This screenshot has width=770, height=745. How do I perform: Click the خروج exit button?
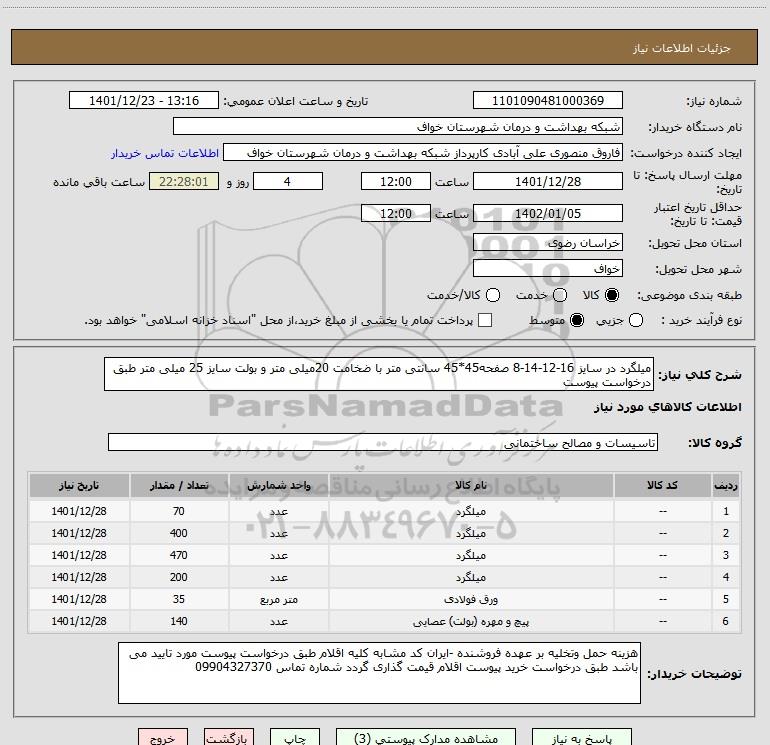pyautogui.click(x=163, y=738)
